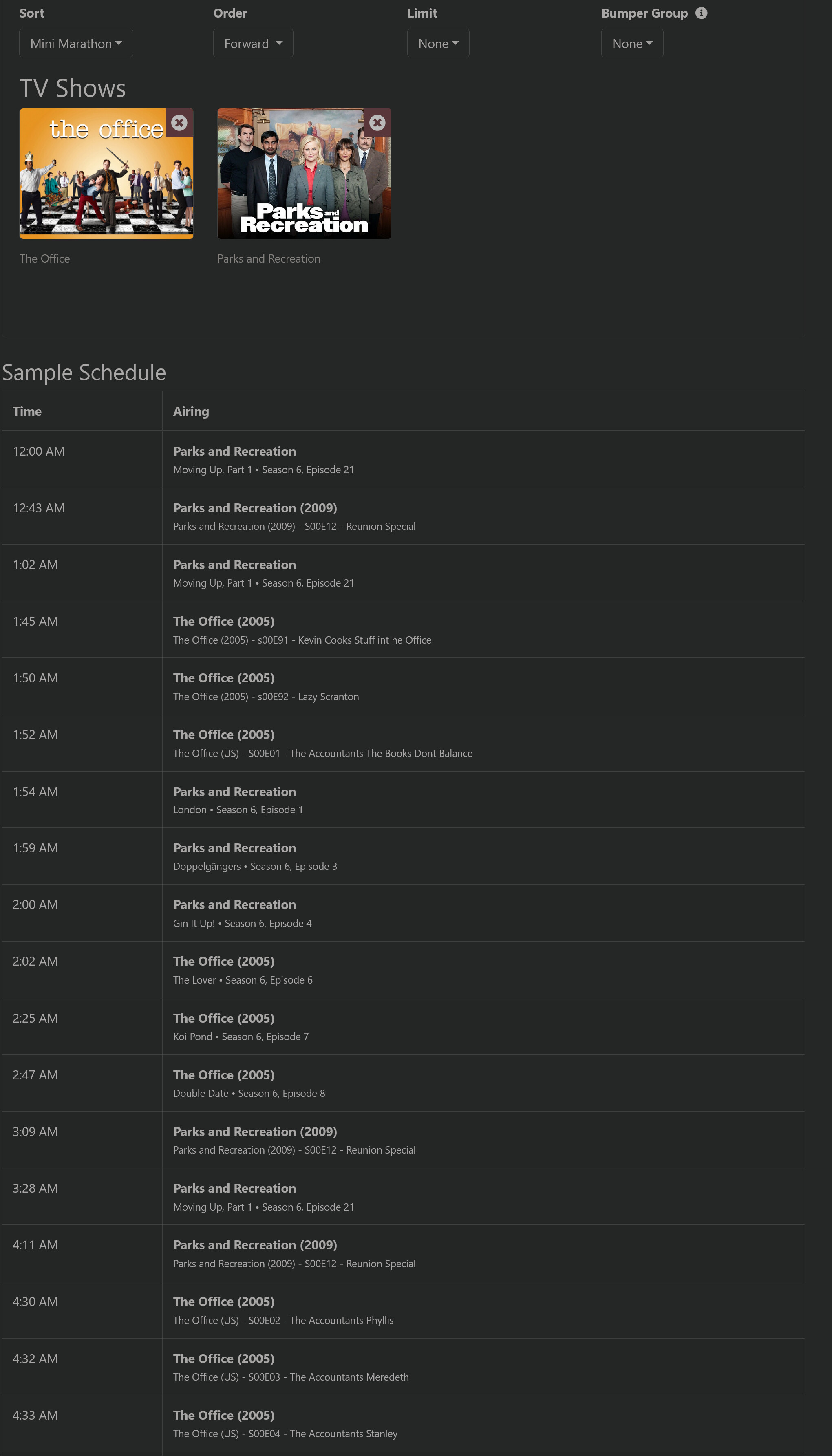Select The Office poster thumbnail

106,174
